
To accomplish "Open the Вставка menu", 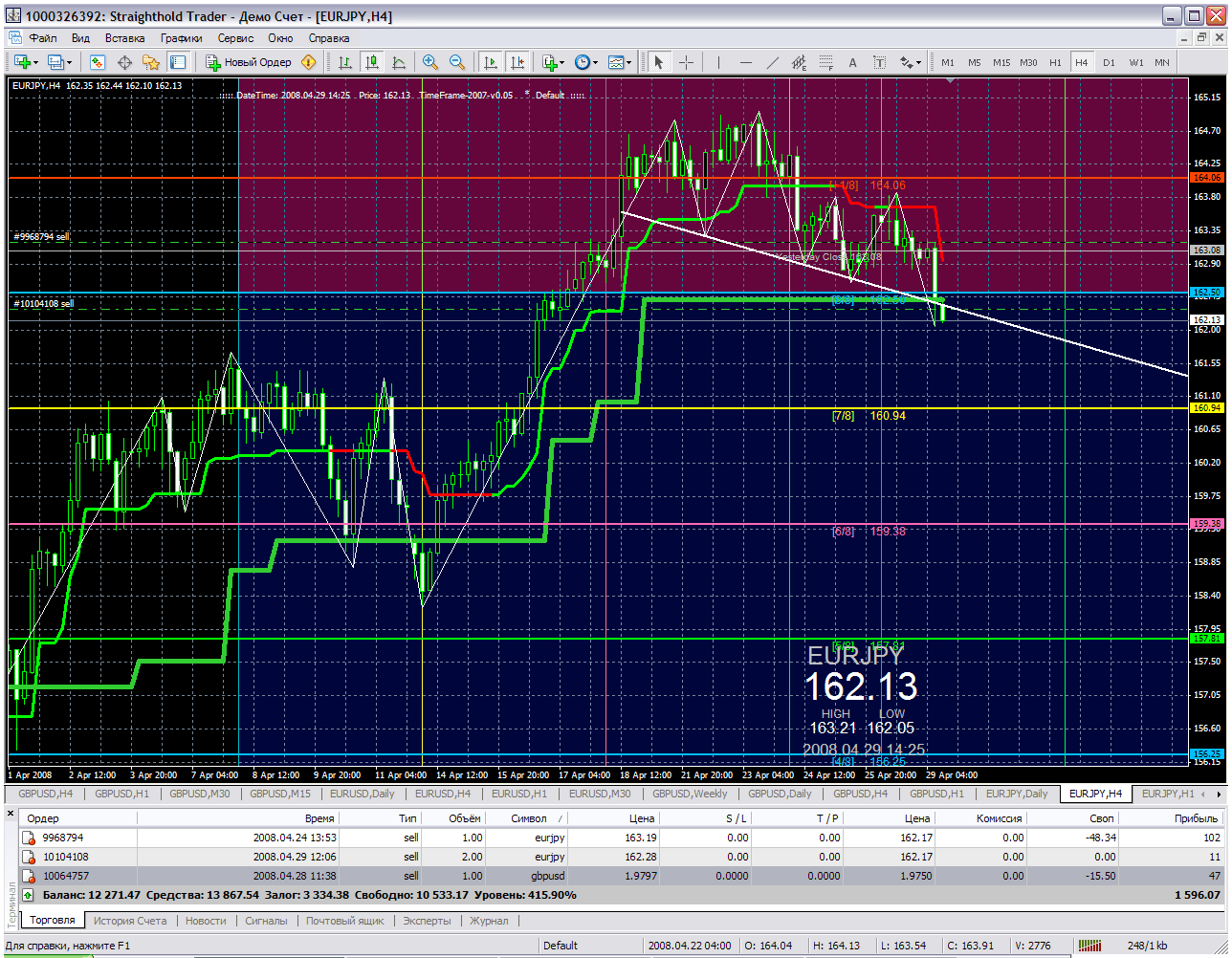I will [x=125, y=38].
